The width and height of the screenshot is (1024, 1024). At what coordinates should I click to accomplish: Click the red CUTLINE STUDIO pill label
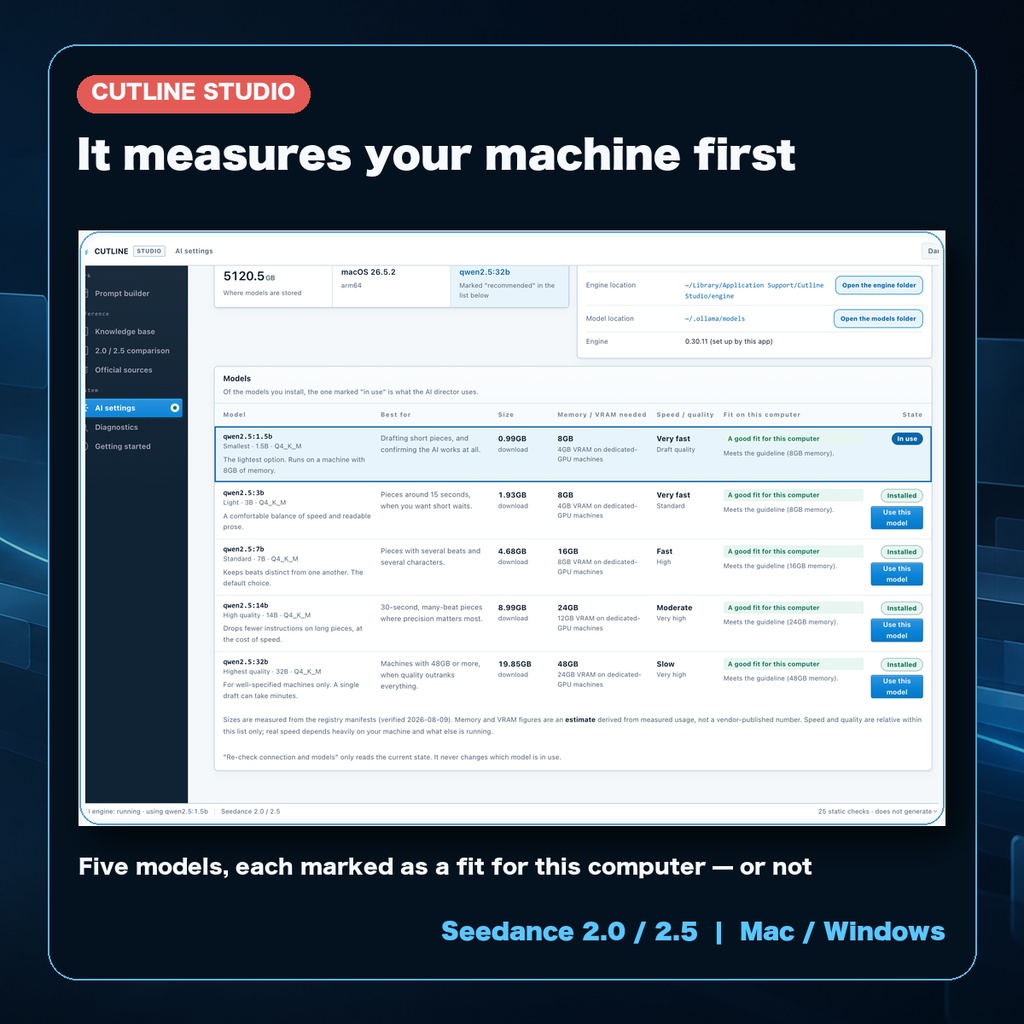193,93
